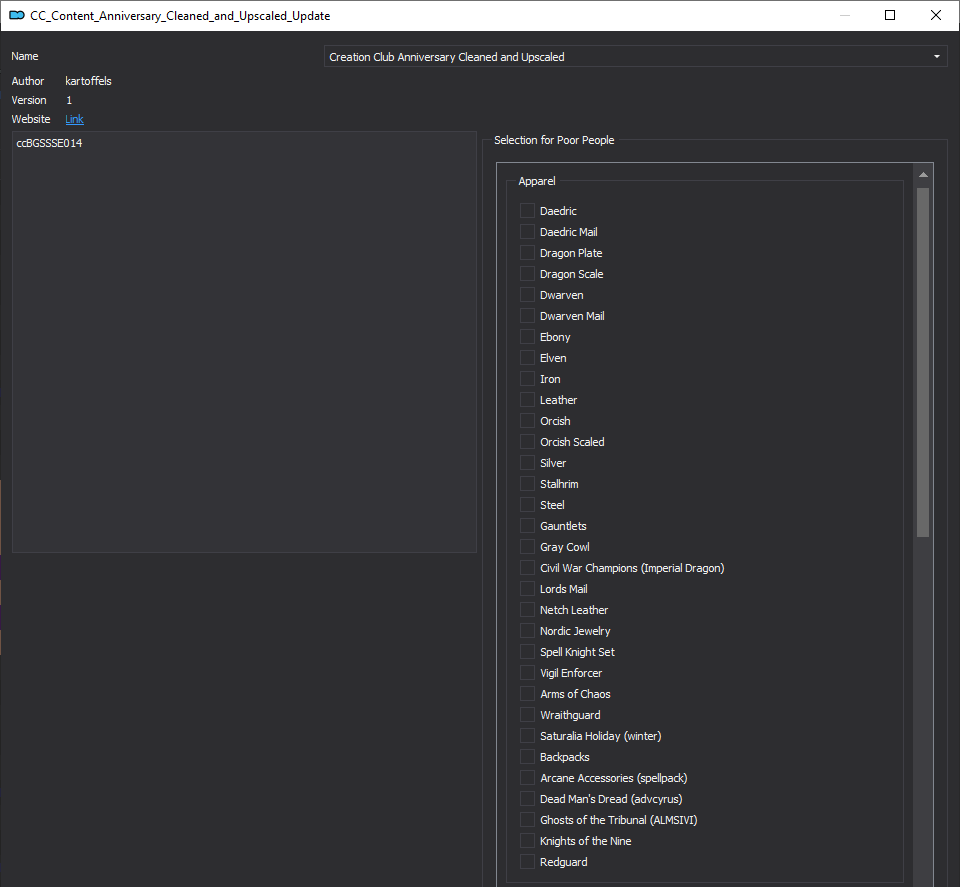Check the Gauntlets checkbox
Screen dimensions: 960x887
pyautogui.click(x=527, y=526)
